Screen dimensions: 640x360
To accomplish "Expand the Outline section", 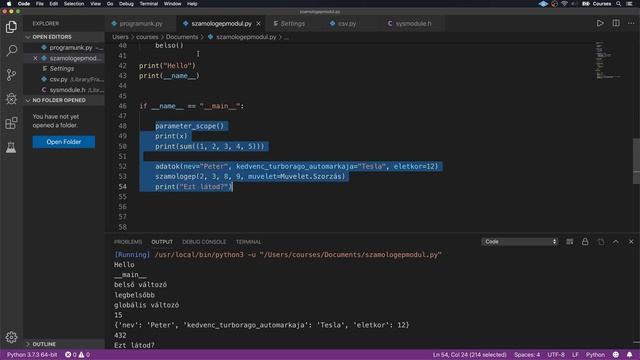I will coord(64,344).
